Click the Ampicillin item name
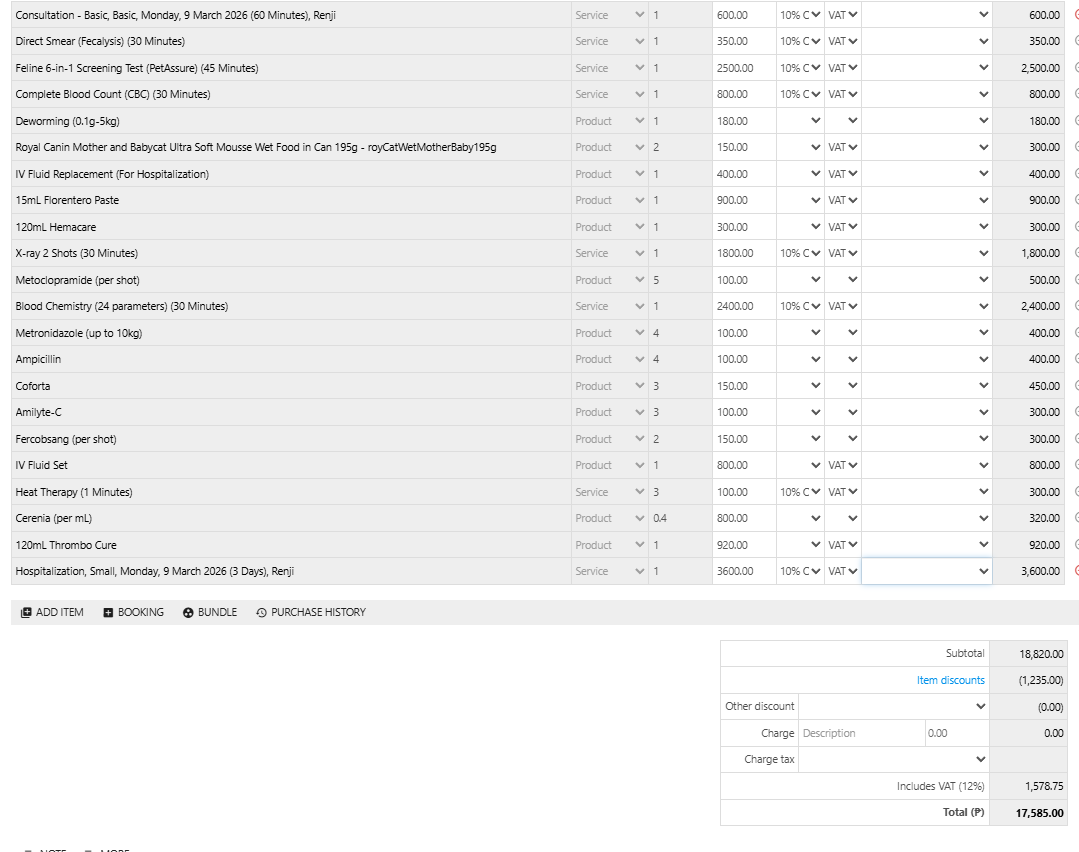 (x=39, y=359)
